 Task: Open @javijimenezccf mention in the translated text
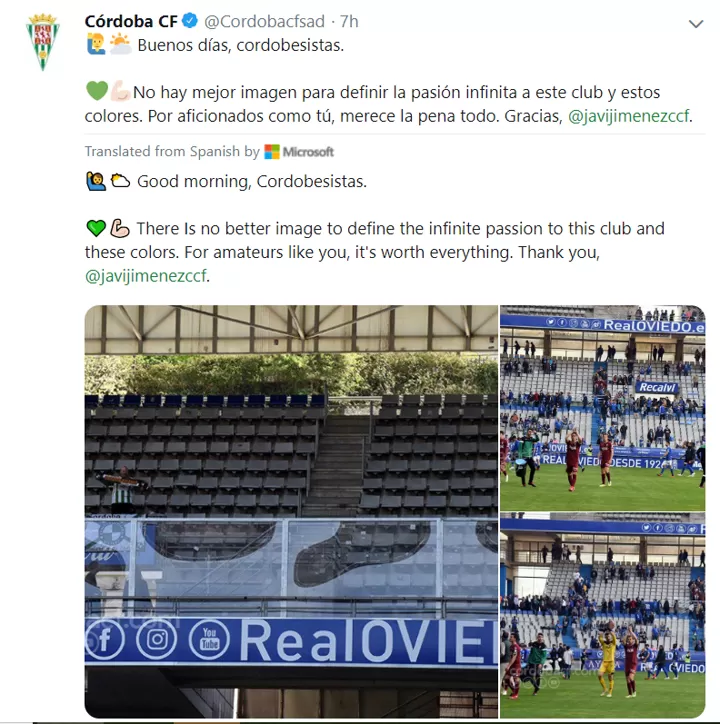pyautogui.click(x=145, y=276)
